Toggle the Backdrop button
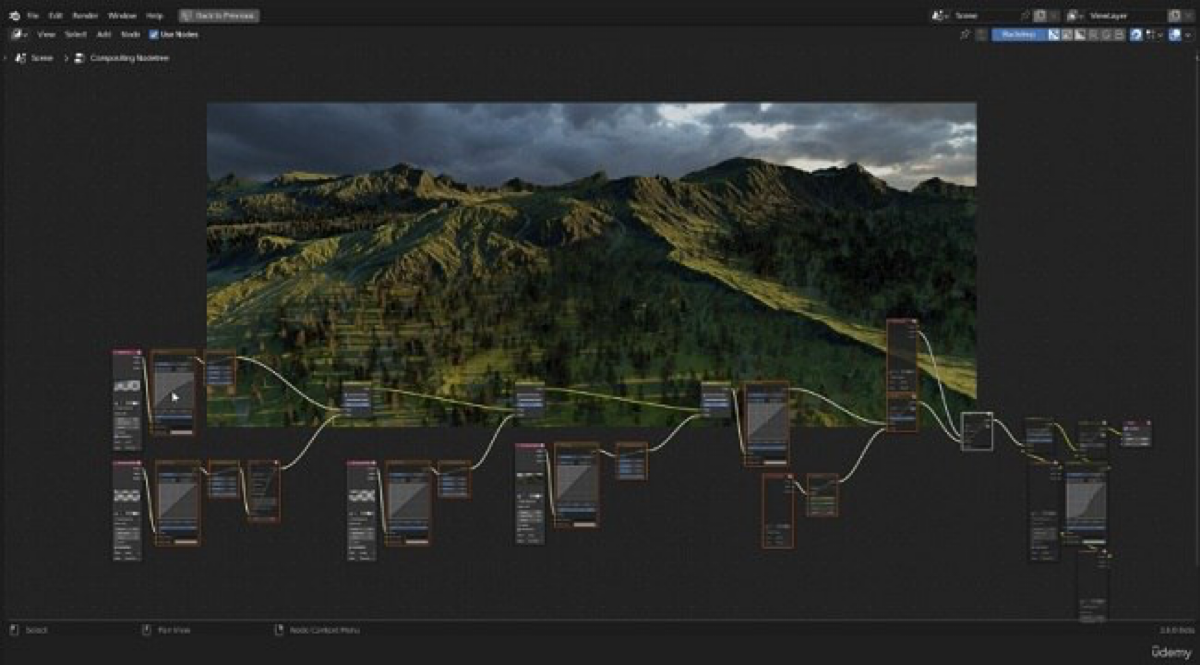Image resolution: width=1200 pixels, height=665 pixels. [1018, 34]
